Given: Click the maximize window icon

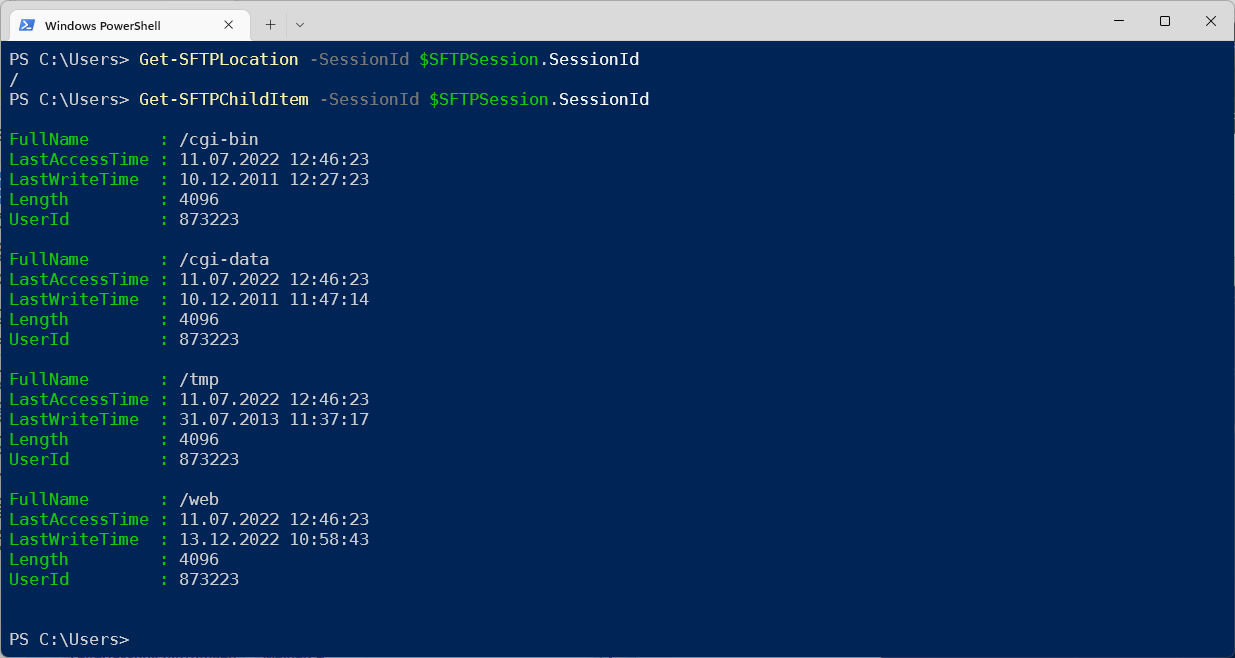Looking at the screenshot, I should (1164, 21).
